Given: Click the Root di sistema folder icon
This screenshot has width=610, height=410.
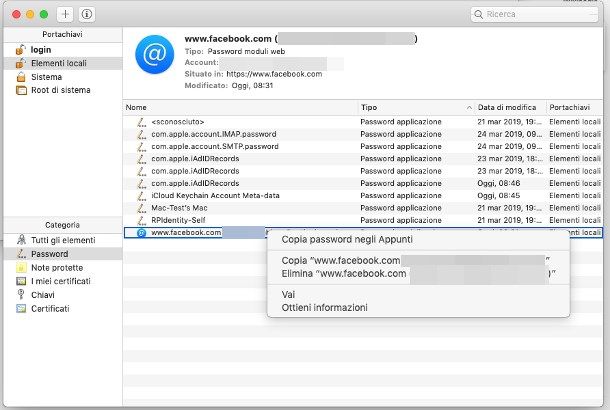Looking at the screenshot, I should pos(21,90).
